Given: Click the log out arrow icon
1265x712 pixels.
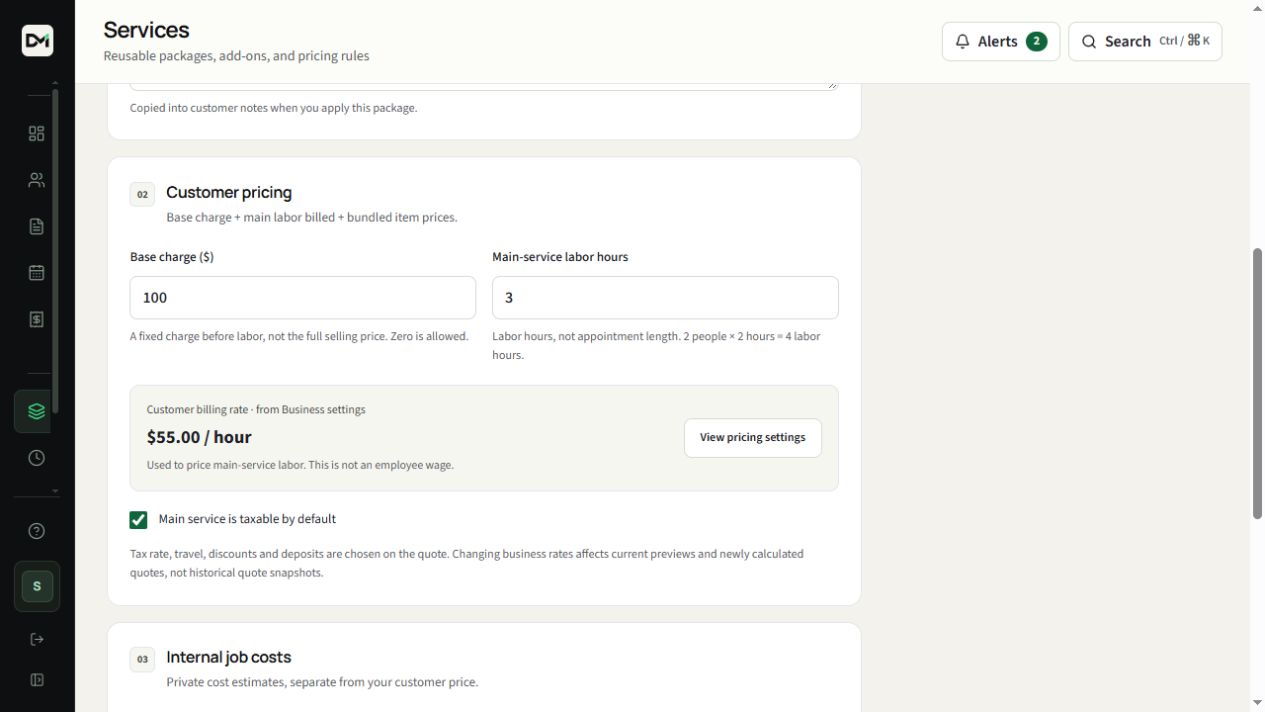Looking at the screenshot, I should (37, 639).
